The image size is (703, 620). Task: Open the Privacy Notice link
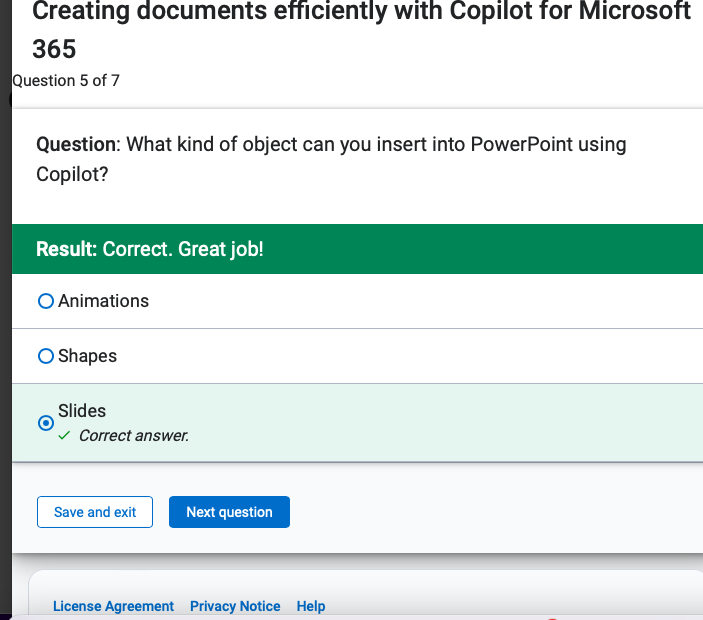[235, 606]
